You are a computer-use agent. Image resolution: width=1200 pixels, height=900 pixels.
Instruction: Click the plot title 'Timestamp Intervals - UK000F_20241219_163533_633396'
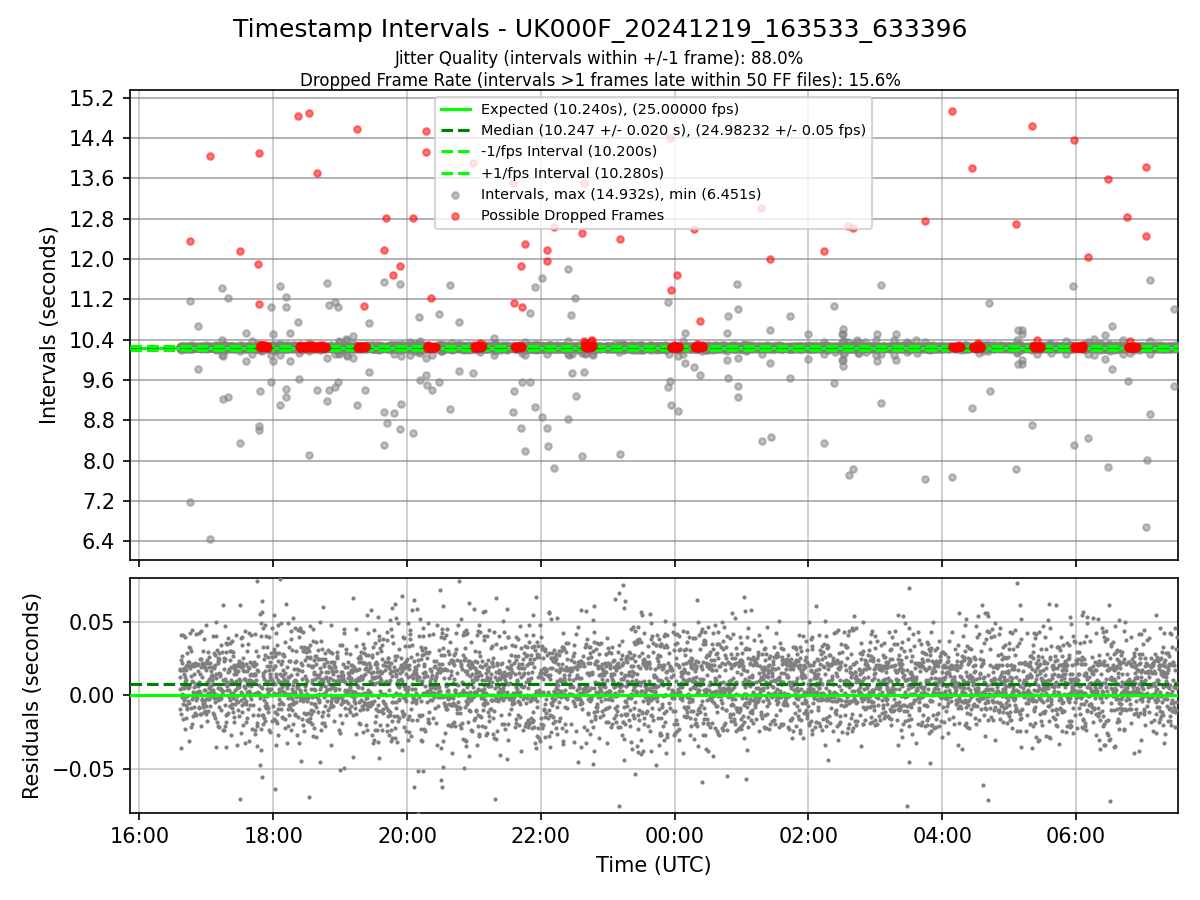600,29
